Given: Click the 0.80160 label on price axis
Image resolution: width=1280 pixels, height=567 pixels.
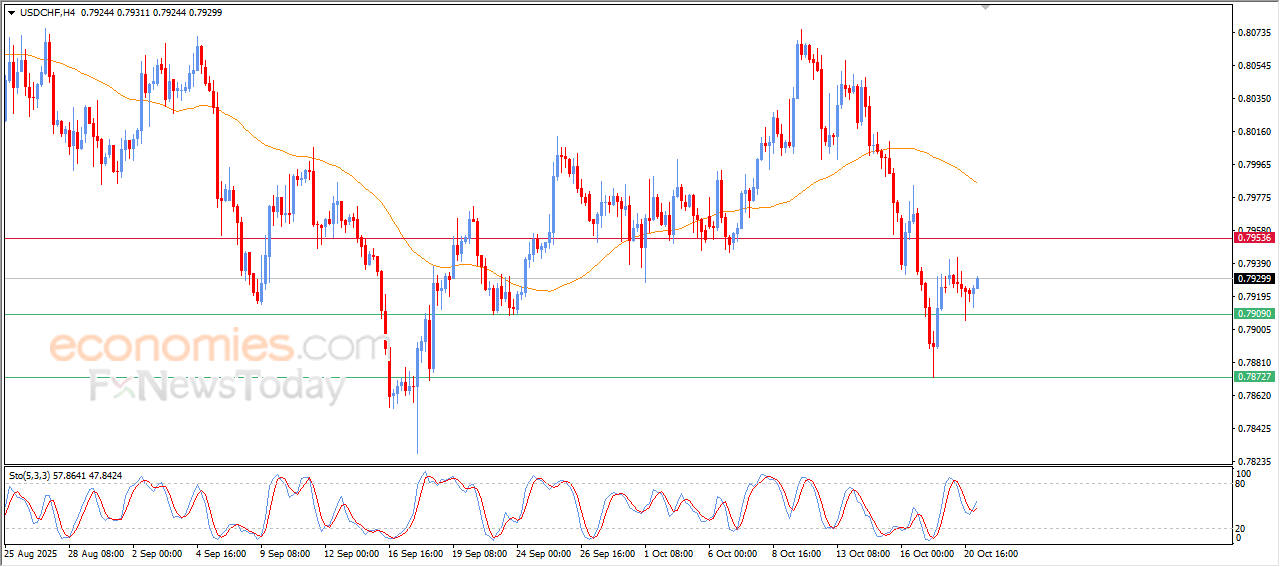Looking at the screenshot, I should coord(1254,132).
